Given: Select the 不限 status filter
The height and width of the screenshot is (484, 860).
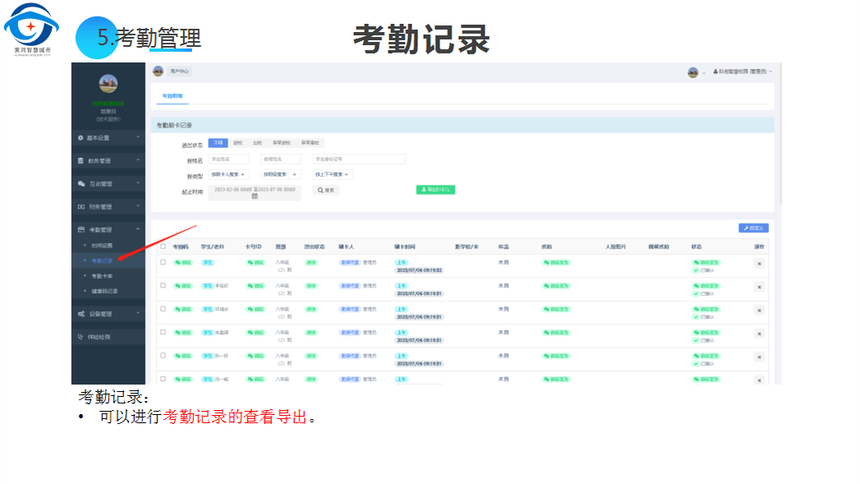Looking at the screenshot, I should [218, 143].
